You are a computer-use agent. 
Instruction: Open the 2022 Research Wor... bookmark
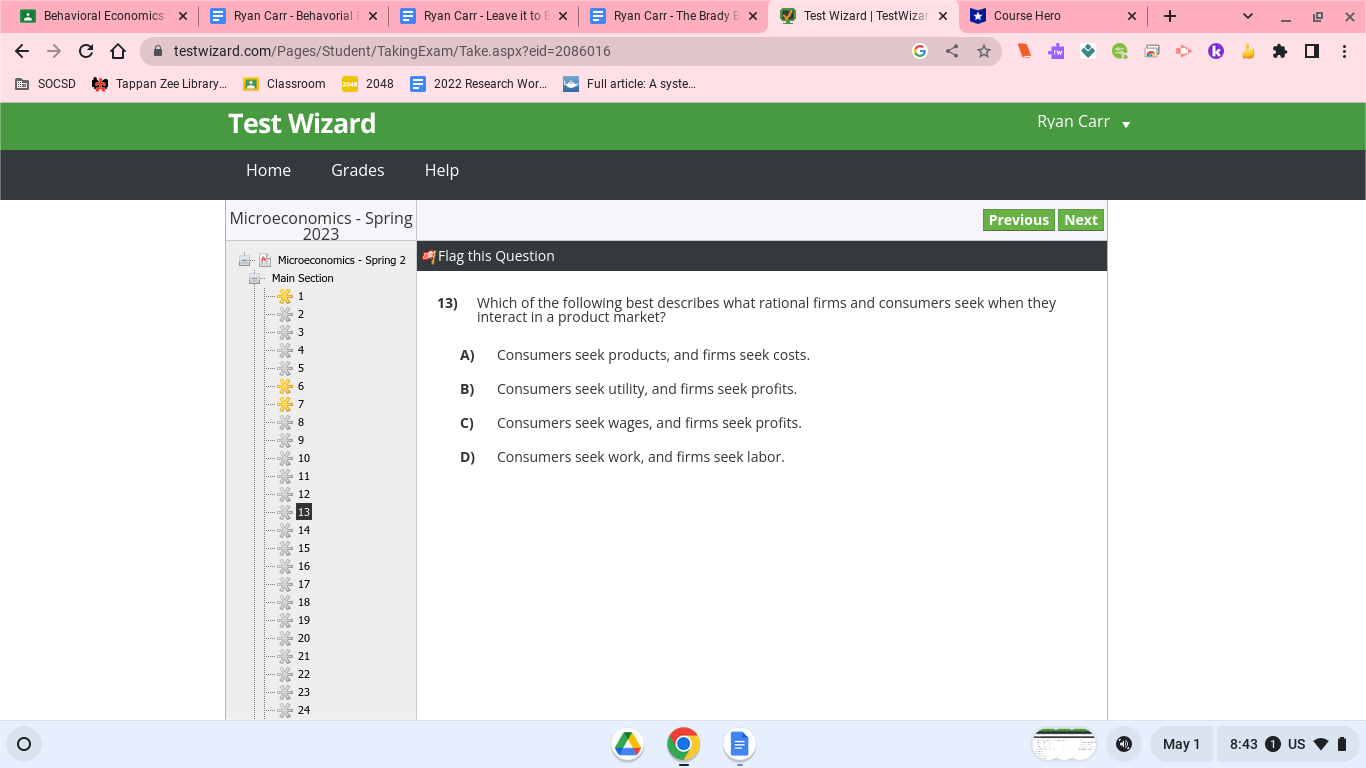tap(479, 84)
